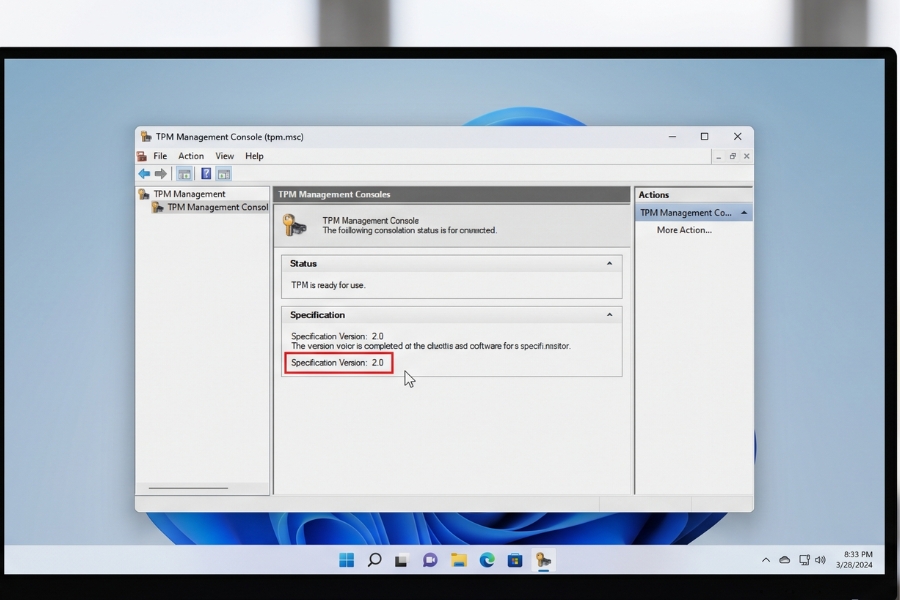Maximize the TPM Management Console window
This screenshot has width=900, height=600.
coord(704,137)
